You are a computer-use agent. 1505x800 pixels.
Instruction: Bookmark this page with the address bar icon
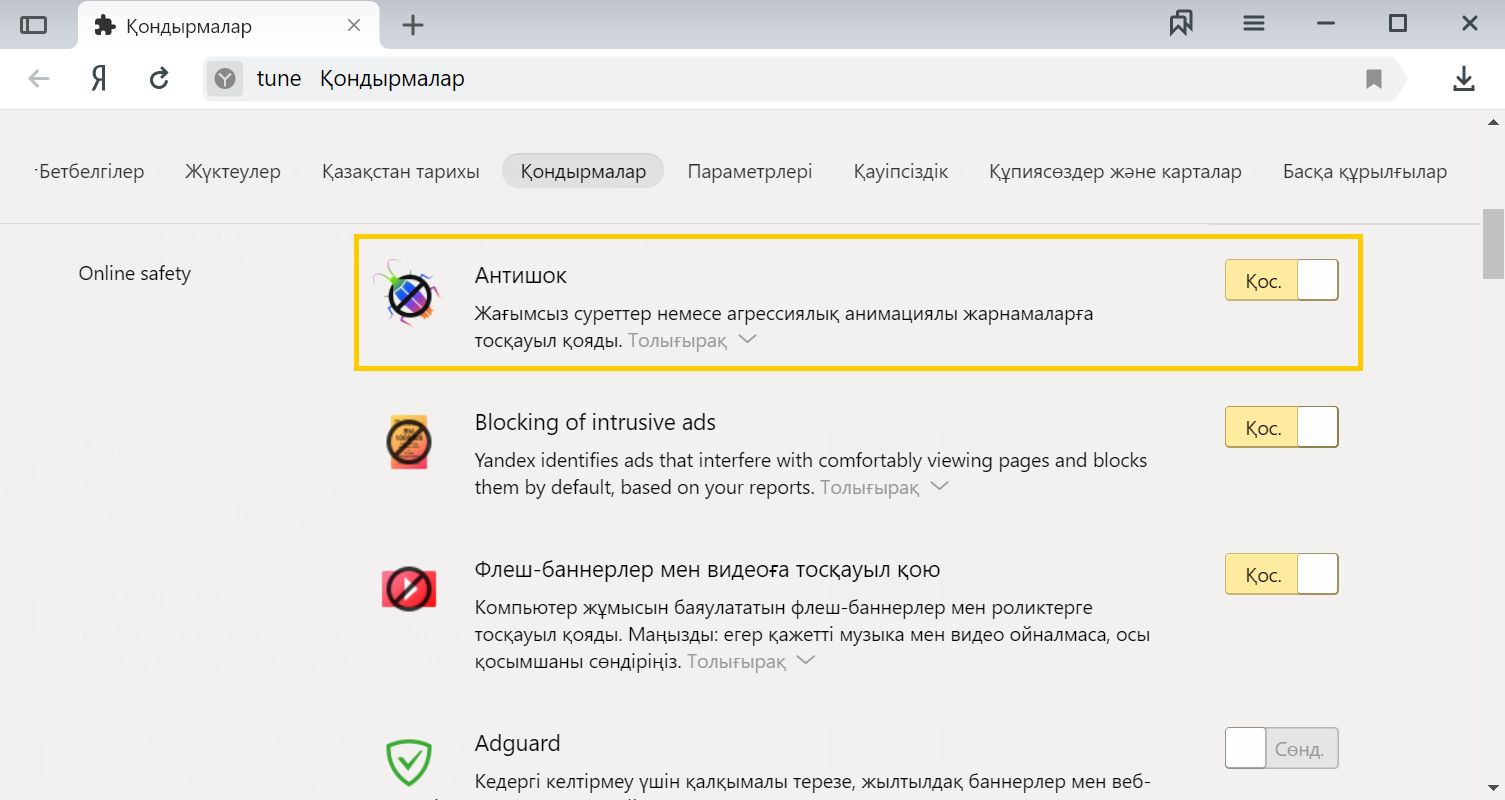click(x=1374, y=79)
